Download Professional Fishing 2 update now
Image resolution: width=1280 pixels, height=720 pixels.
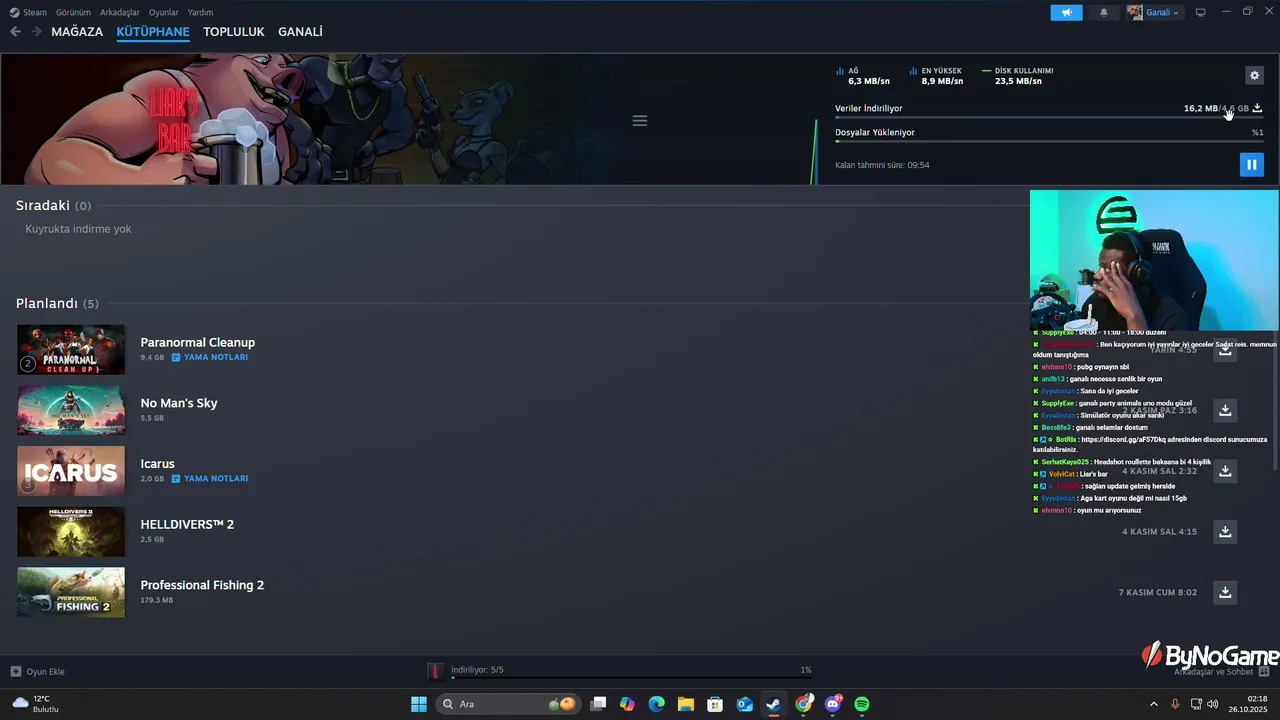click(1225, 592)
